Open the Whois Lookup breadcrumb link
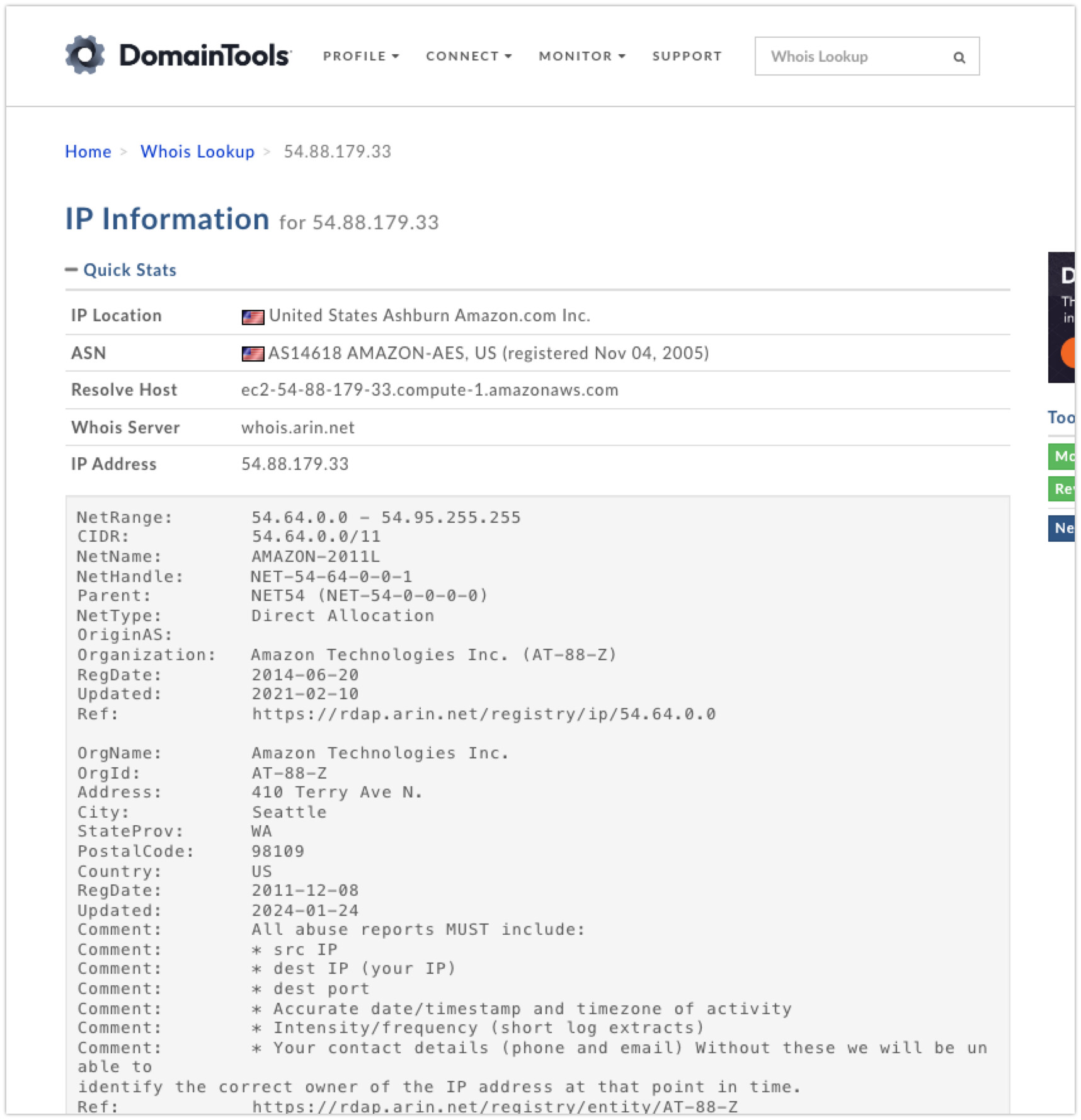This screenshot has width=1081, height=1120. [197, 152]
